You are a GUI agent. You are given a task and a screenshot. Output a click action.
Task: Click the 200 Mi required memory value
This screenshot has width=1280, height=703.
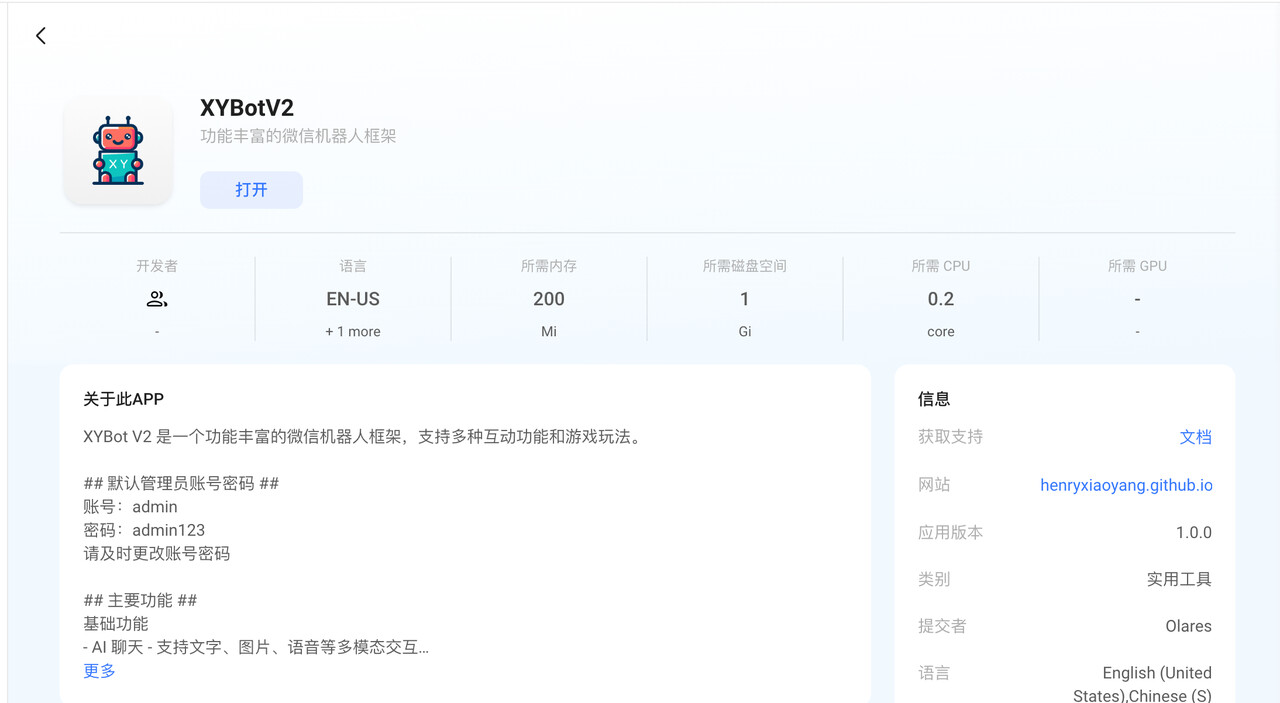(x=549, y=299)
